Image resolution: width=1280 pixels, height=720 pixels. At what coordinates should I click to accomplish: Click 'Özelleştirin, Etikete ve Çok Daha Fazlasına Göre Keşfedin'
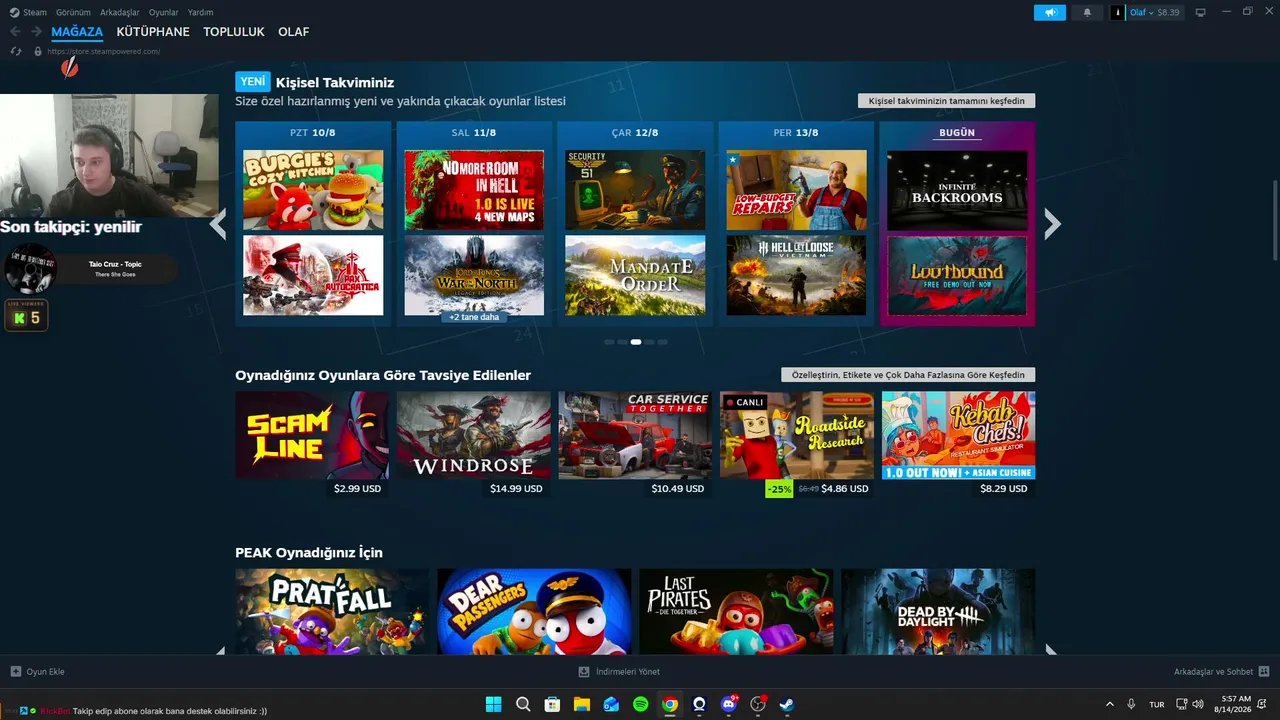(x=908, y=375)
